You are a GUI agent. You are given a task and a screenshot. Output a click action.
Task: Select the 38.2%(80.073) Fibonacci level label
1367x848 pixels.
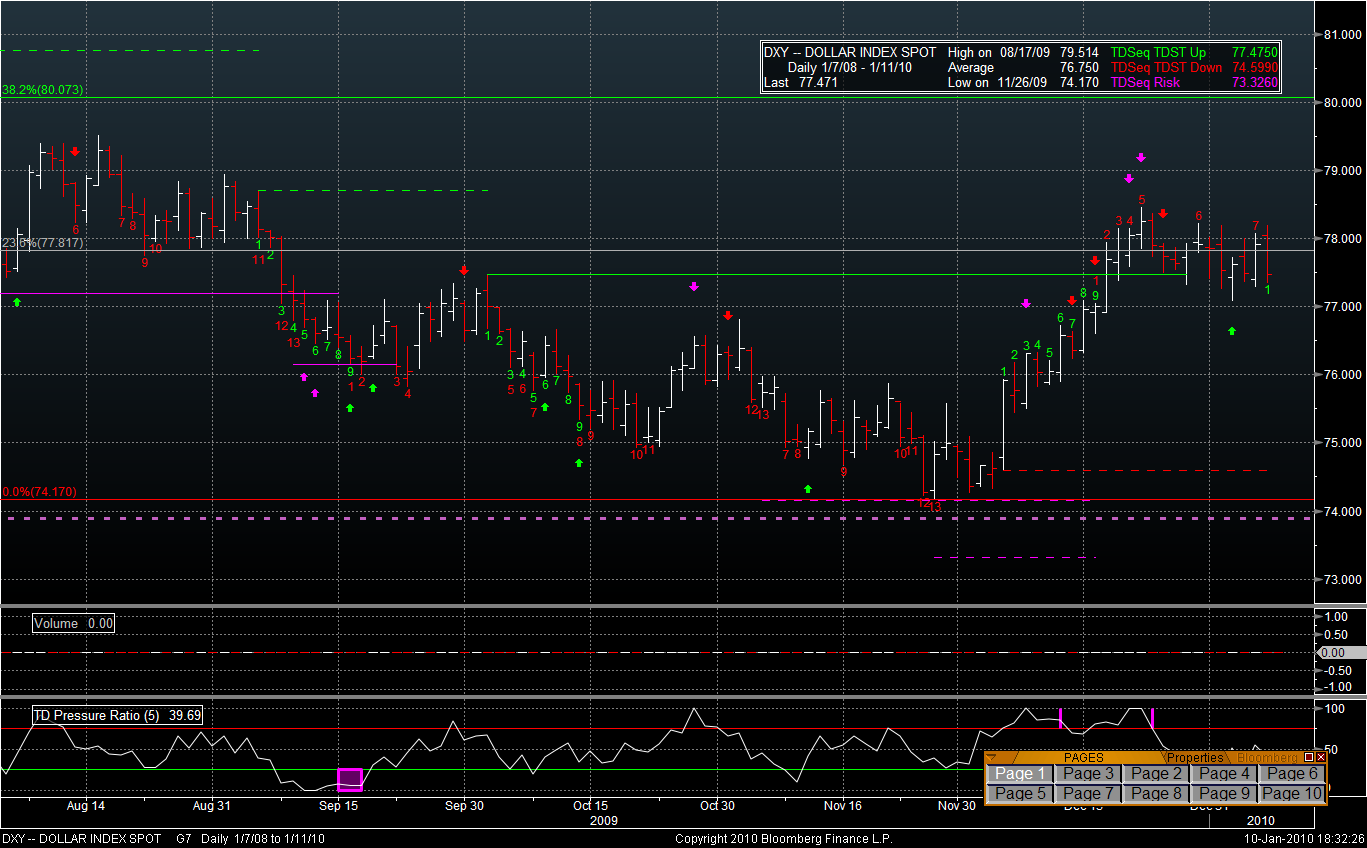tap(43, 90)
